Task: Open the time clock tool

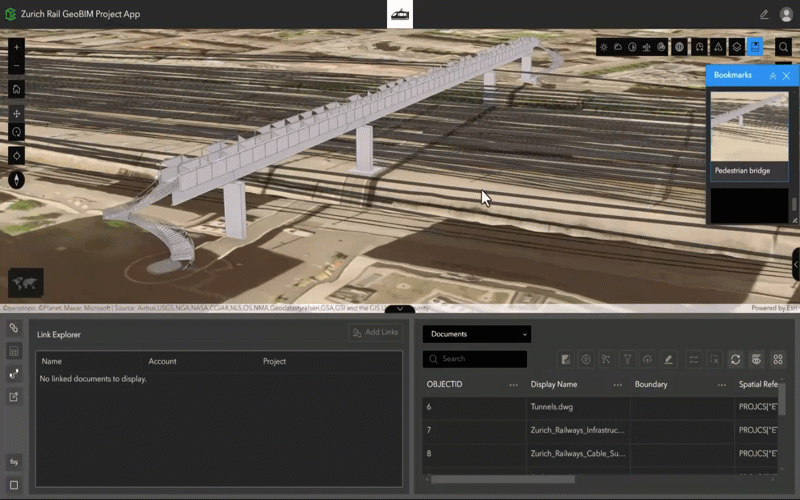Action: tap(699, 47)
